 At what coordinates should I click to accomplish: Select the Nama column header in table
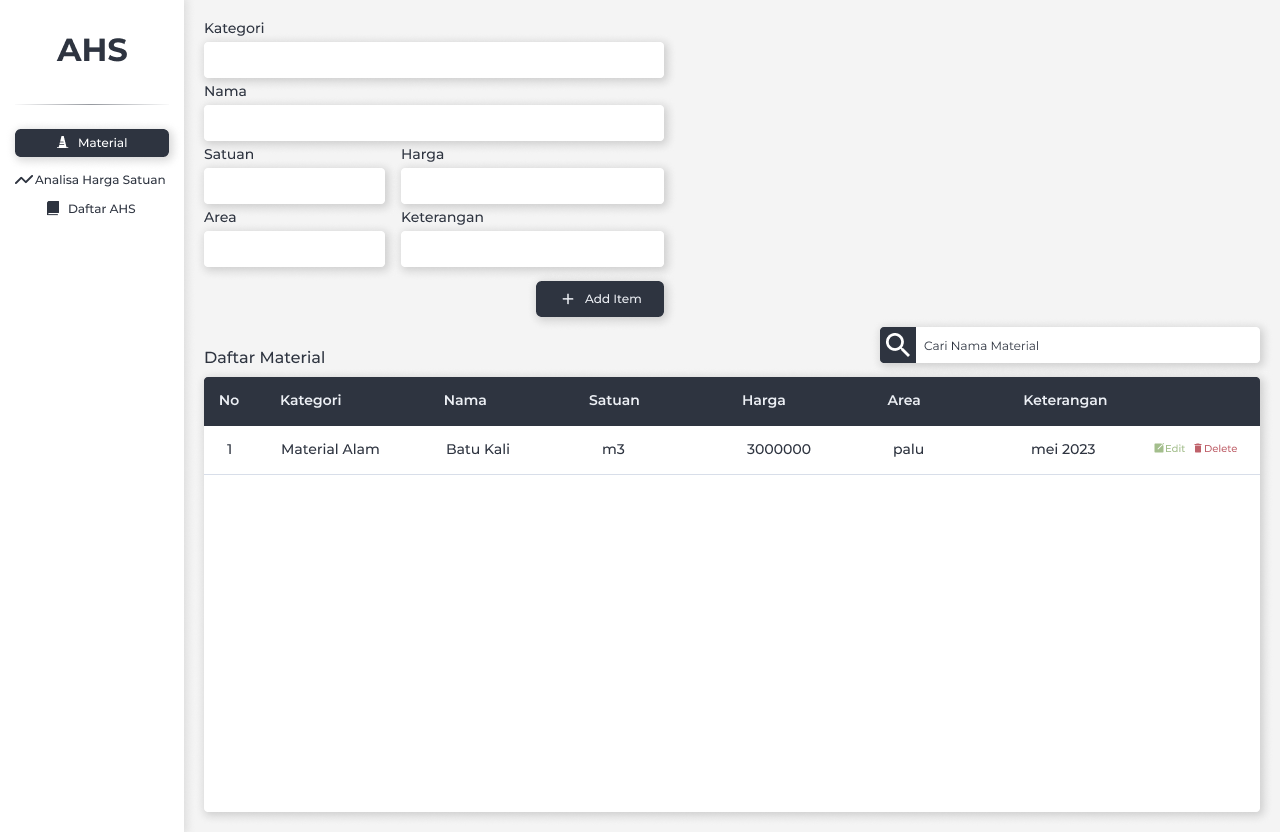click(x=465, y=400)
